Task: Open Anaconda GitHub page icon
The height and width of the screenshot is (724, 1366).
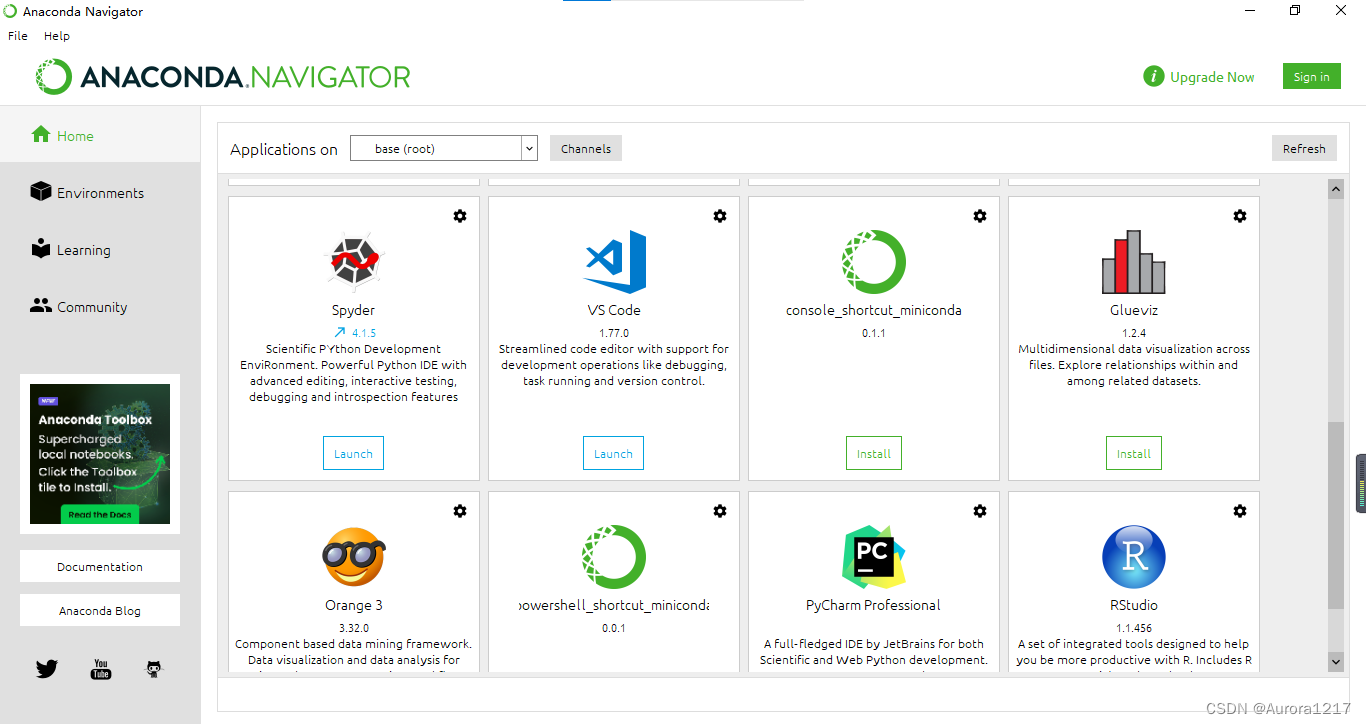Action: coord(154,669)
